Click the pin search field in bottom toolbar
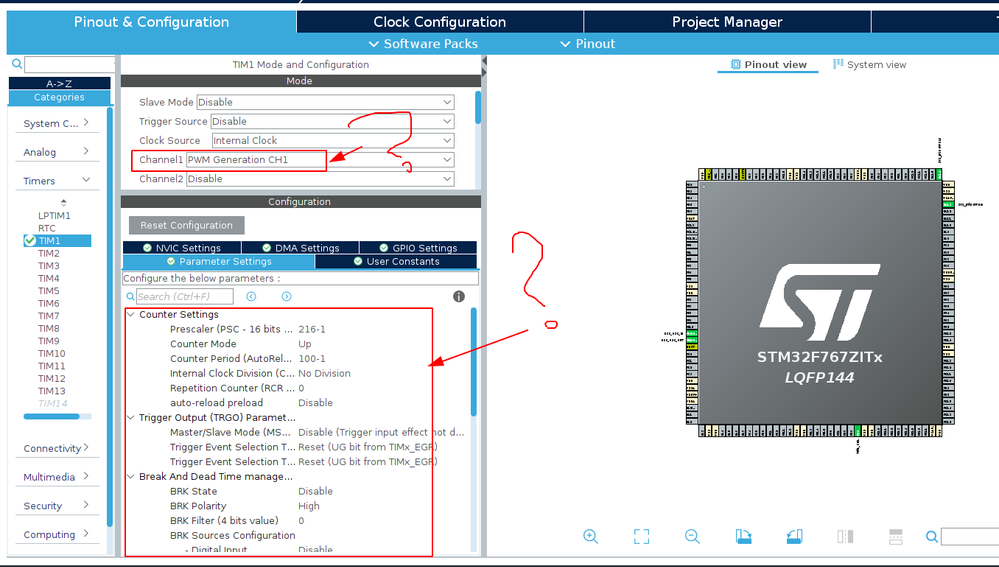This screenshot has height=567, width=999. 970,537
